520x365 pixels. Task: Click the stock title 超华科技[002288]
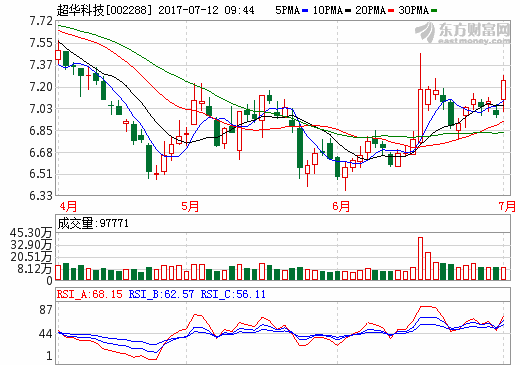[104, 10]
